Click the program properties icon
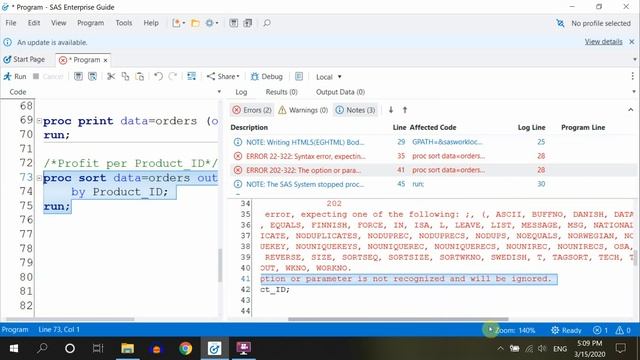The image size is (640, 360). tap(299, 77)
